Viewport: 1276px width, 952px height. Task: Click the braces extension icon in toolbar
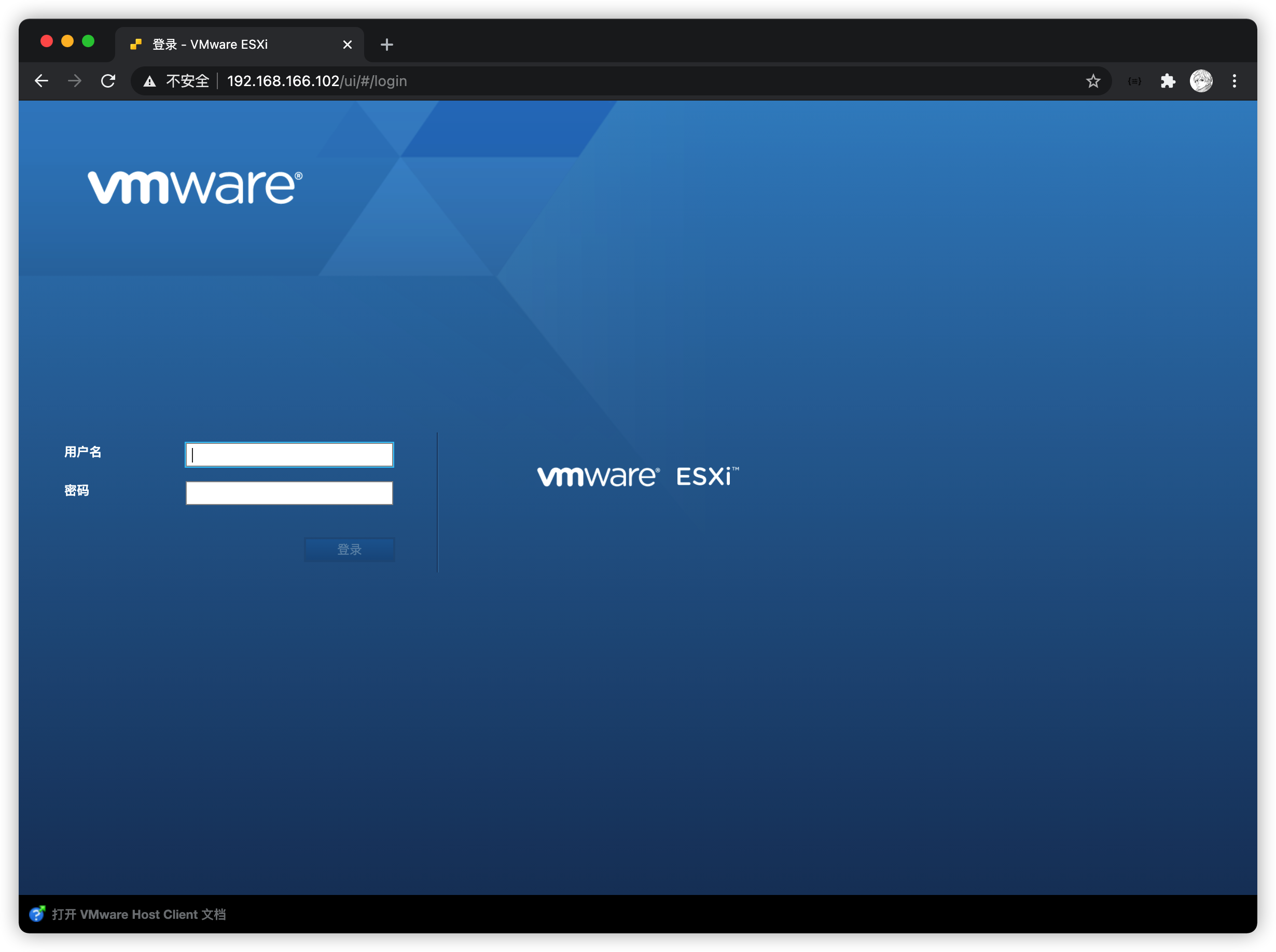click(x=1134, y=81)
